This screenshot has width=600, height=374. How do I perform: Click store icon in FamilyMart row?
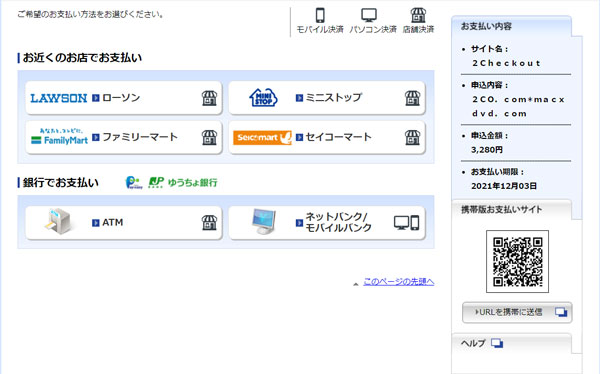tap(209, 138)
